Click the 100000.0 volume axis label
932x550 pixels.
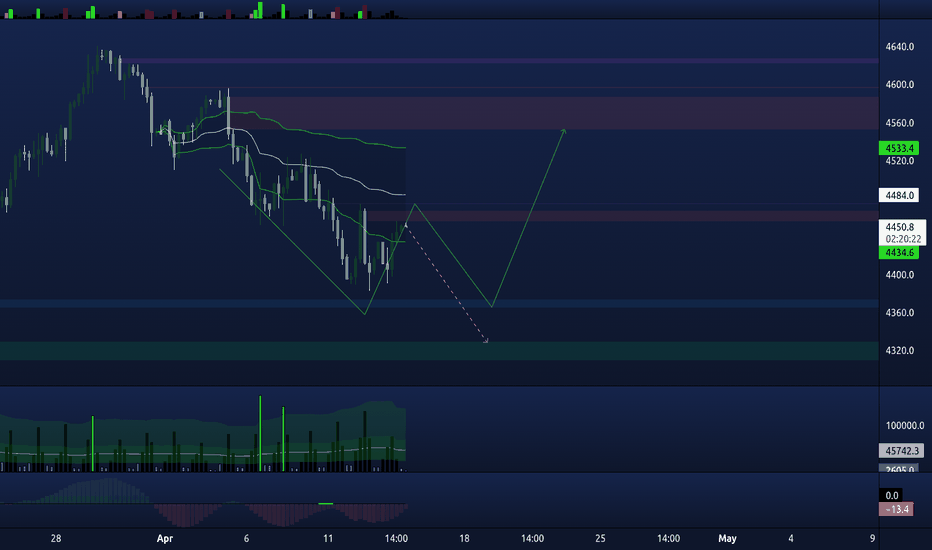(x=905, y=425)
